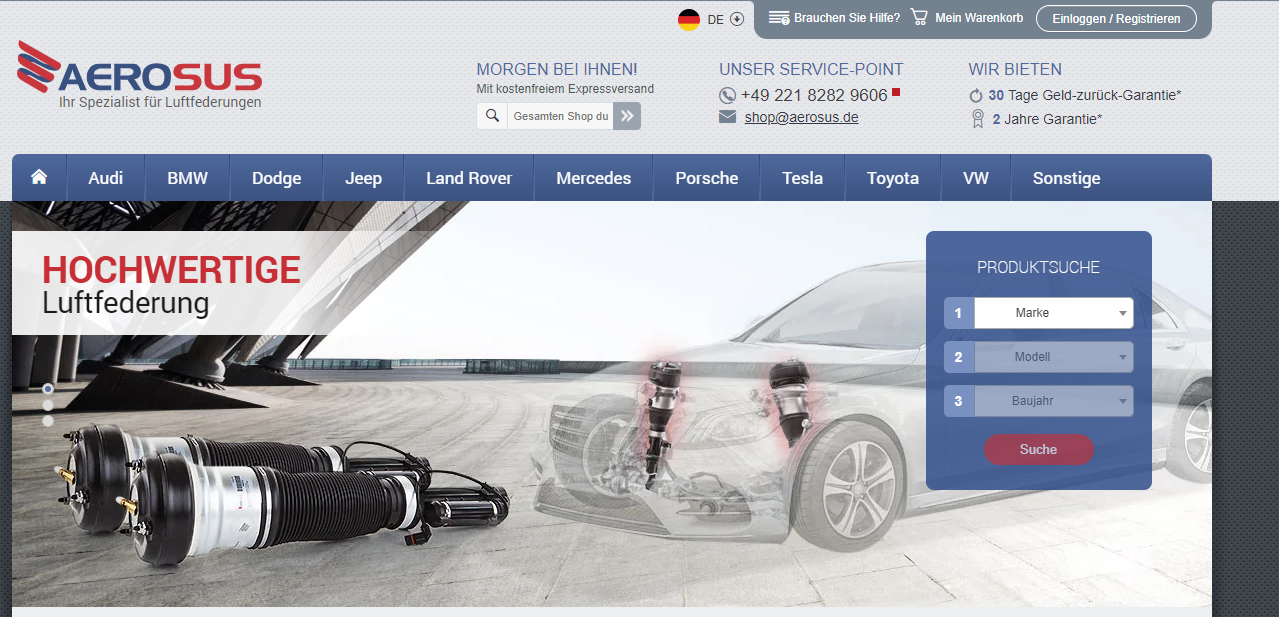Open the shop@aerosus.de email link

(801, 117)
